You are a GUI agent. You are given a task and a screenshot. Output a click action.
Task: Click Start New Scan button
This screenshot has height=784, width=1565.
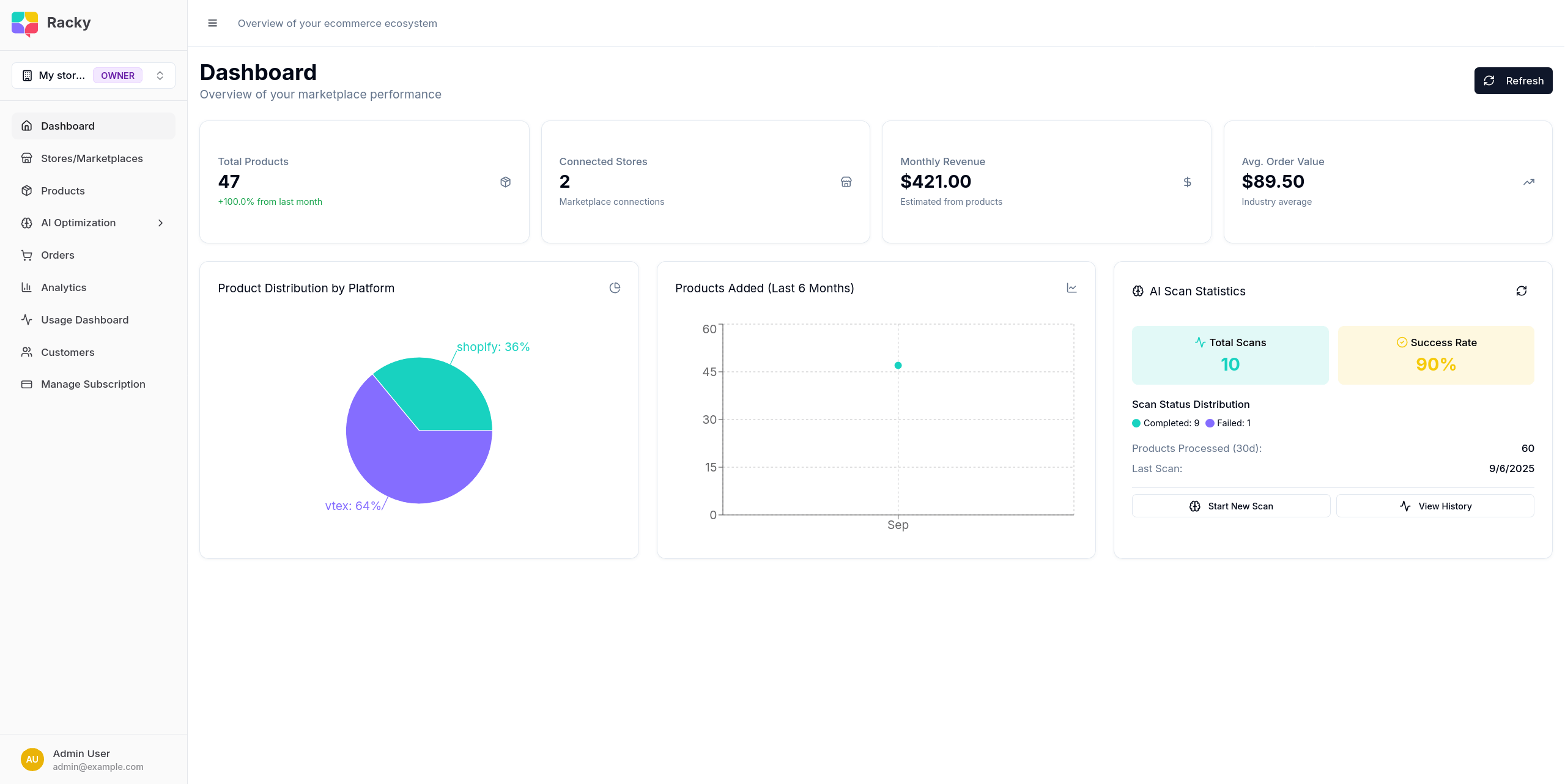pyautogui.click(x=1230, y=506)
